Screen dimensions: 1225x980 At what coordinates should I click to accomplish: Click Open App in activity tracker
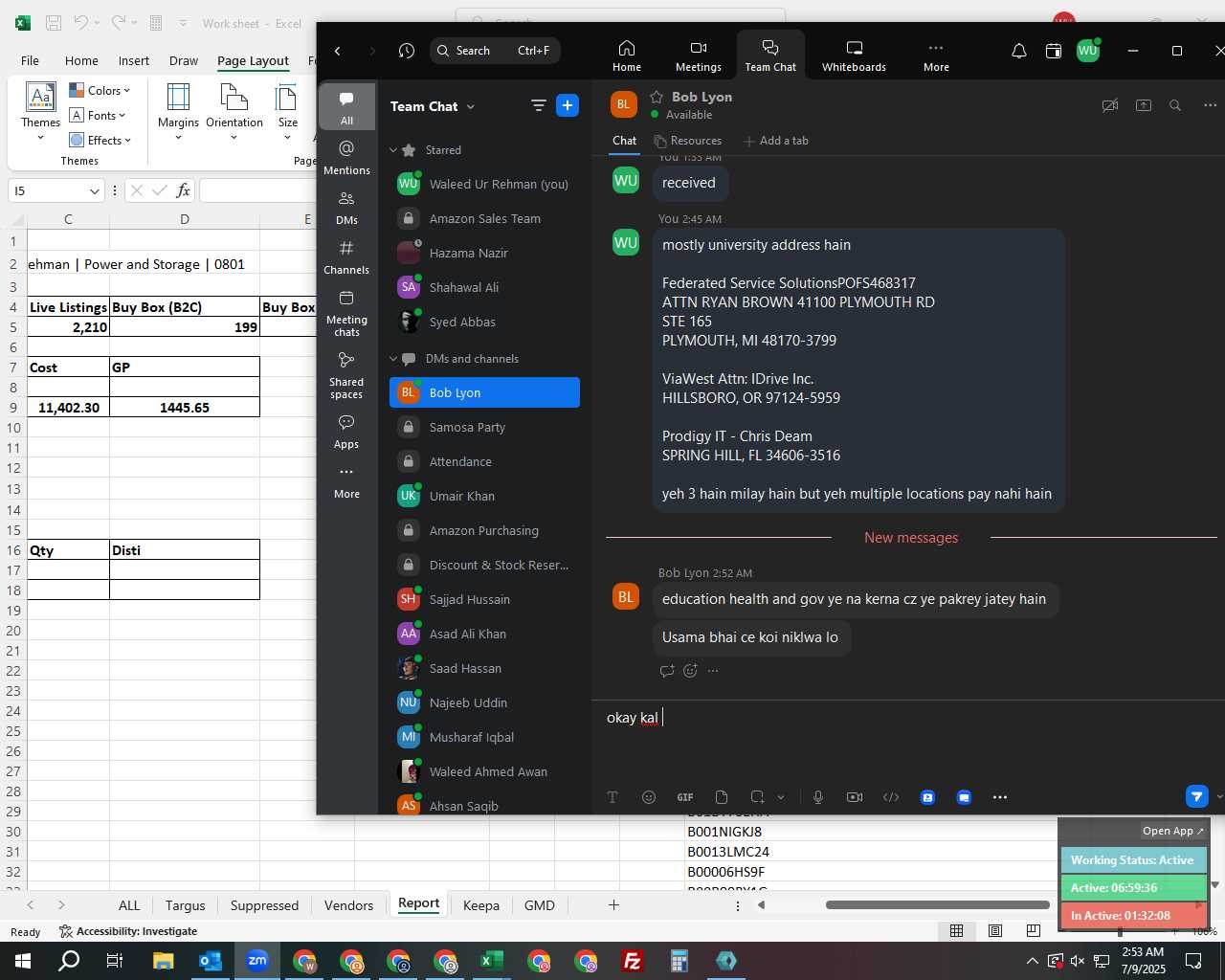[x=1172, y=831]
